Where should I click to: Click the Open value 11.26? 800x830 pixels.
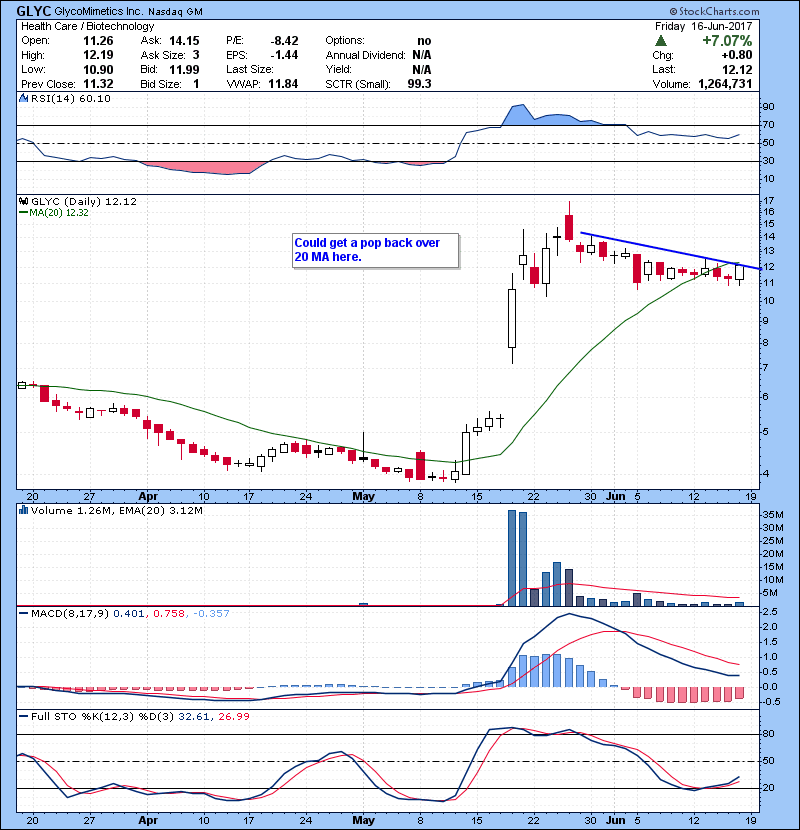click(98, 41)
